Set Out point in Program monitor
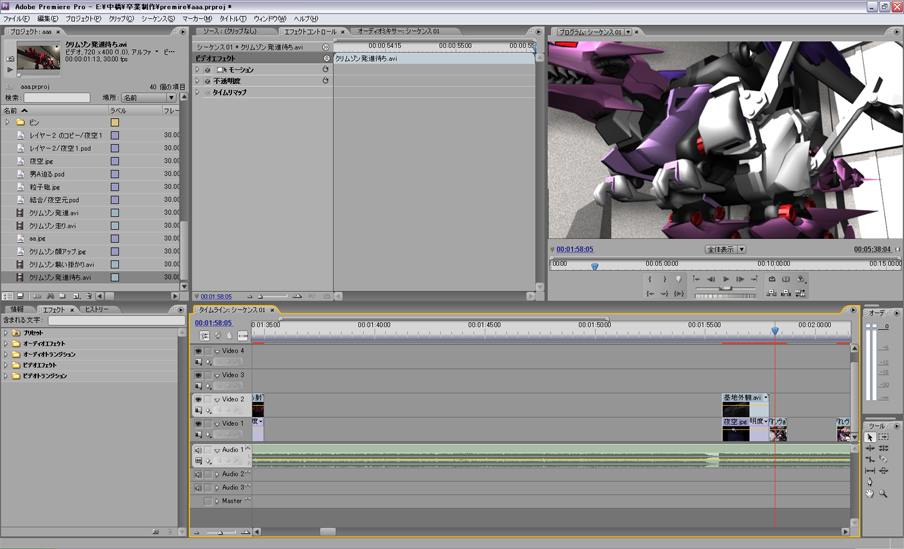904x549 pixels. coord(664,279)
